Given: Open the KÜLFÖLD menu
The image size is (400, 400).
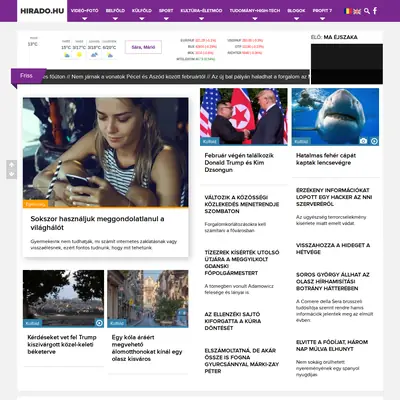Looking at the screenshot, I should tap(142, 11).
